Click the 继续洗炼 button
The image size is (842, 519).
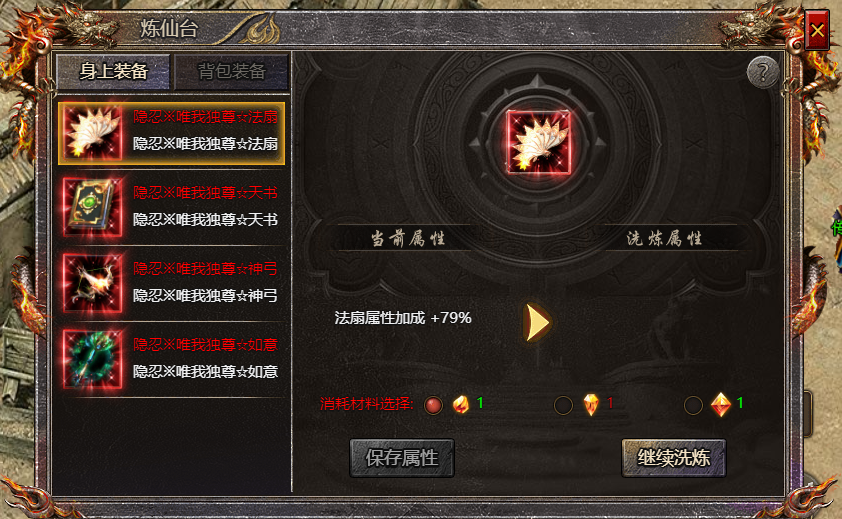(x=673, y=458)
